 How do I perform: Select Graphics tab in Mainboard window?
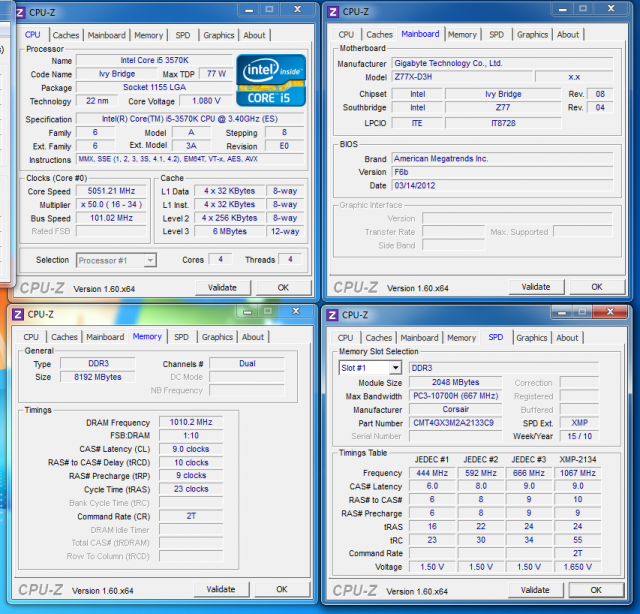tap(532, 35)
